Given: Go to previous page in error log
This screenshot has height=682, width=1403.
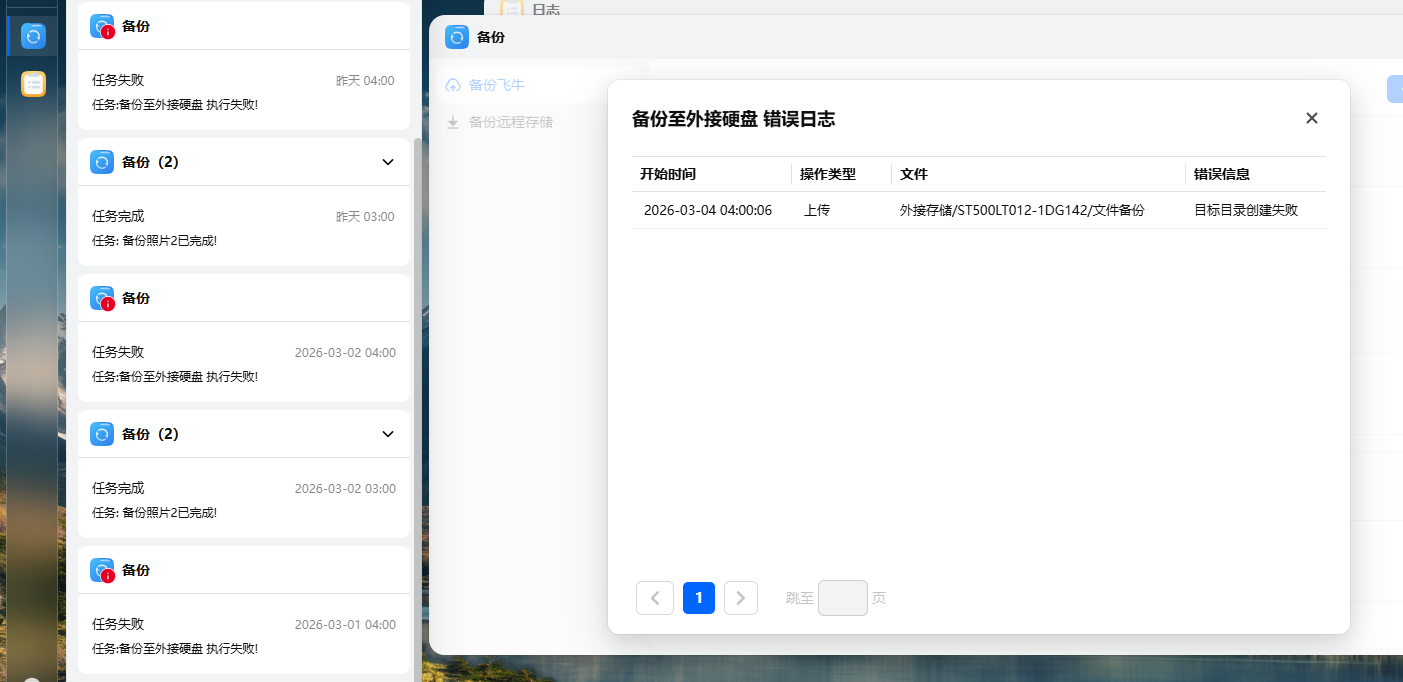Looking at the screenshot, I should (x=655, y=598).
